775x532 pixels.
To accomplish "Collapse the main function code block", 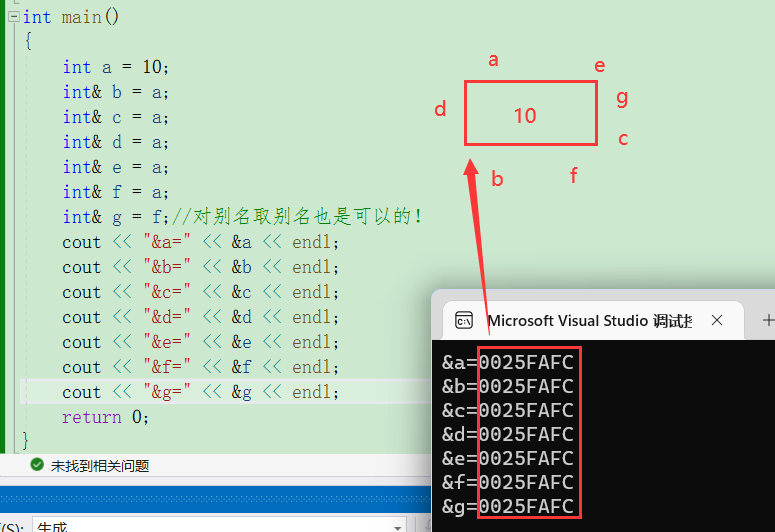I will (14, 17).
